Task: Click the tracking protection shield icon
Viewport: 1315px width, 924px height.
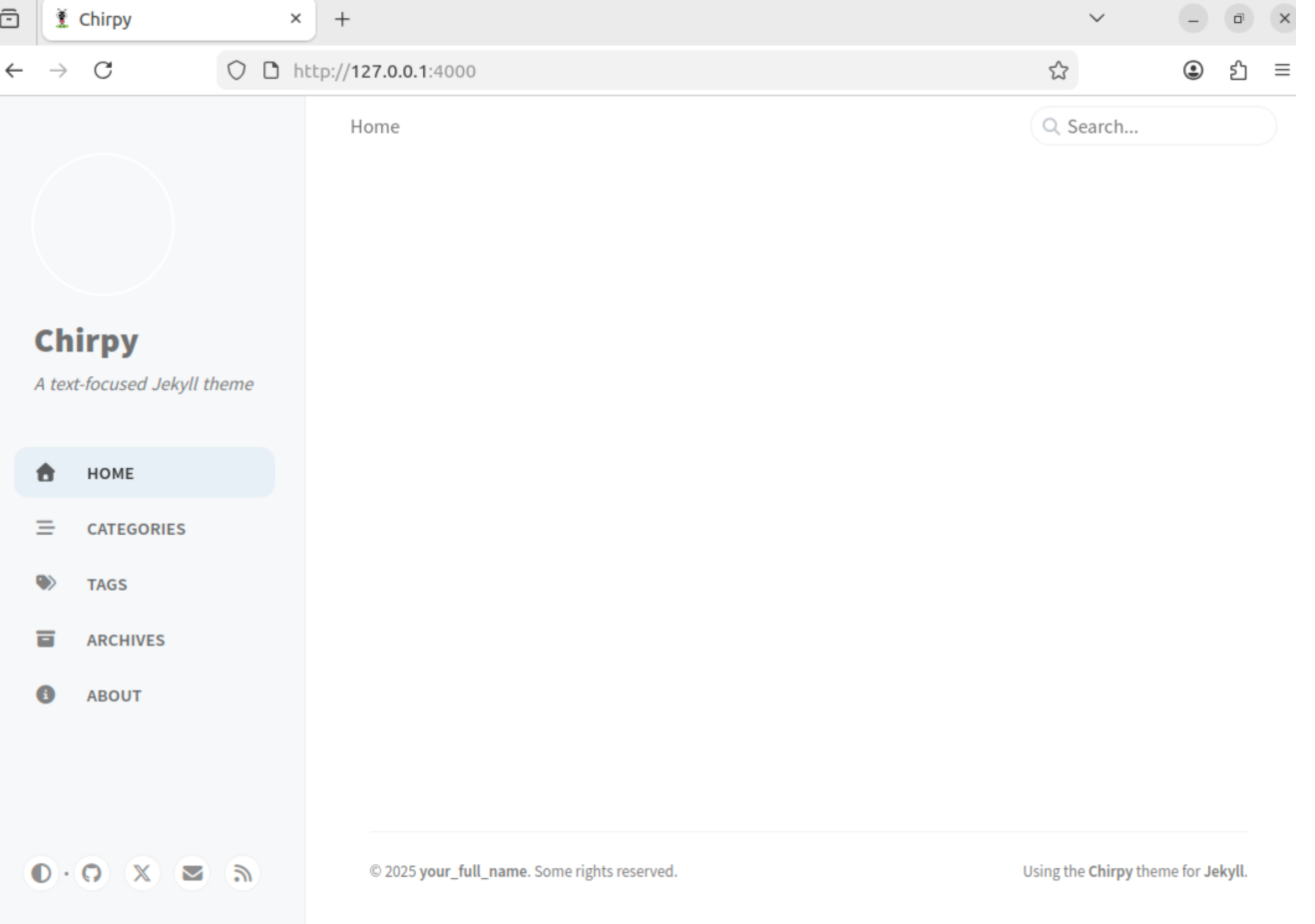Action: [236, 70]
